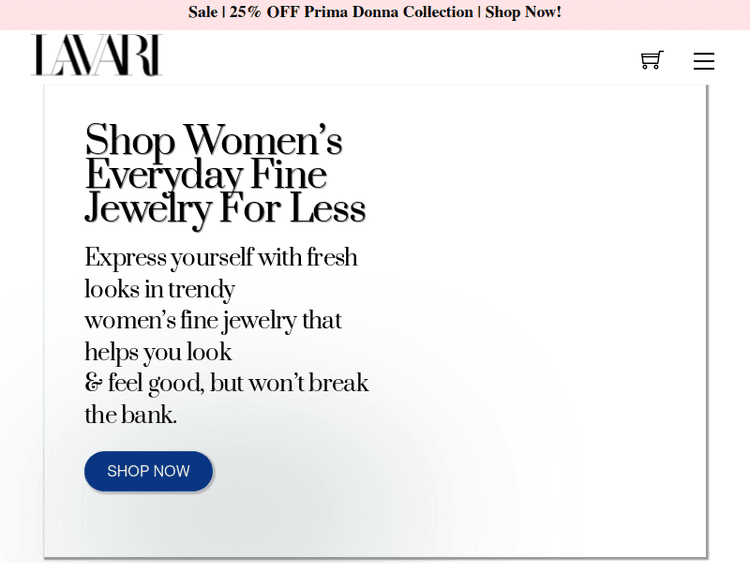The image size is (750, 563).
Task: Click the "Jewelry For Less" heading line
Action: click(225, 210)
